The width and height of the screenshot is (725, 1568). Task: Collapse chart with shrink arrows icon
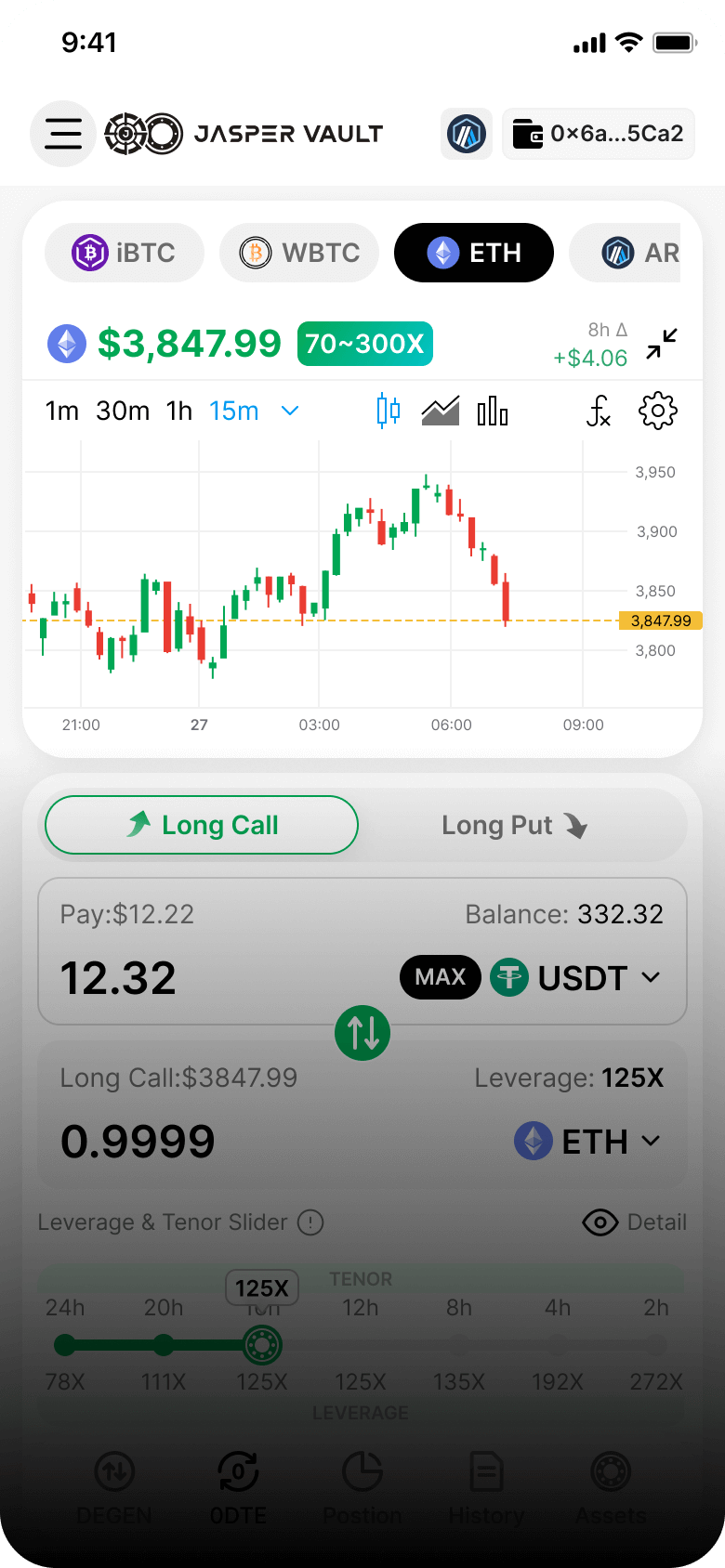coord(662,344)
